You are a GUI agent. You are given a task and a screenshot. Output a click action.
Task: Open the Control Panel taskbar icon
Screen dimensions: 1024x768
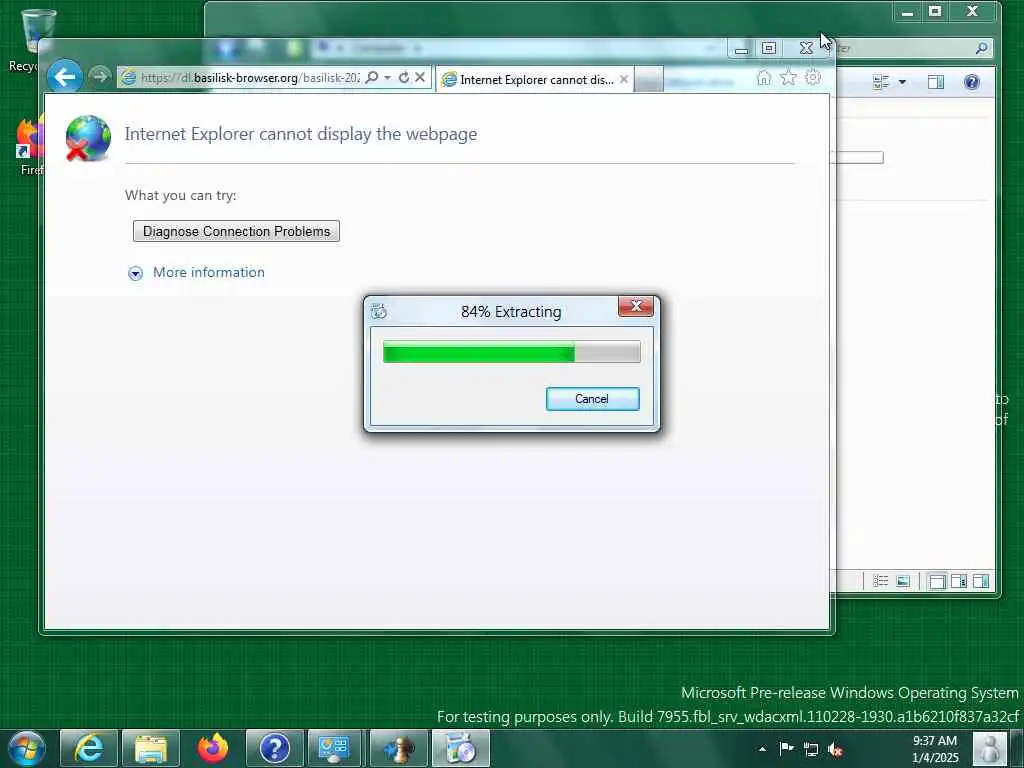(x=334, y=748)
